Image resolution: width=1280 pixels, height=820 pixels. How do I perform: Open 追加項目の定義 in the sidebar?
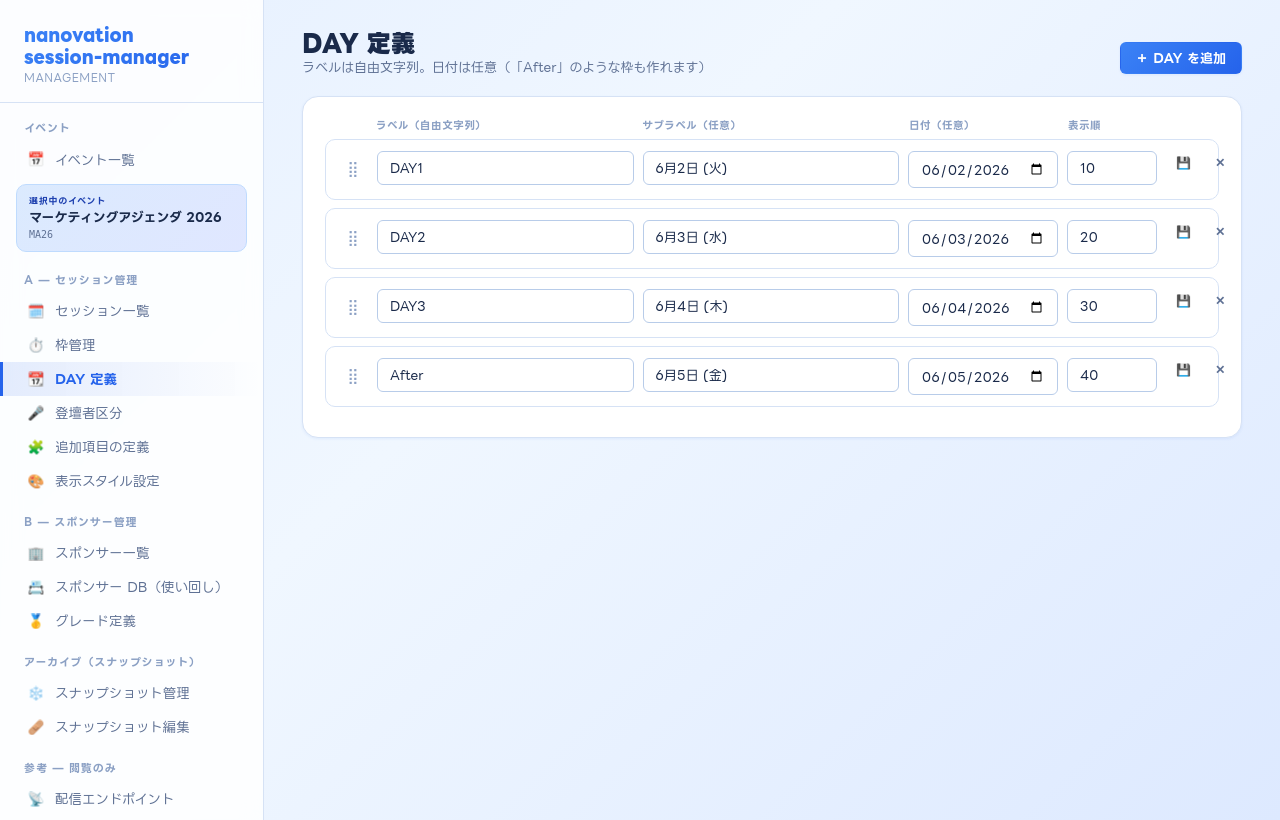click(132, 447)
